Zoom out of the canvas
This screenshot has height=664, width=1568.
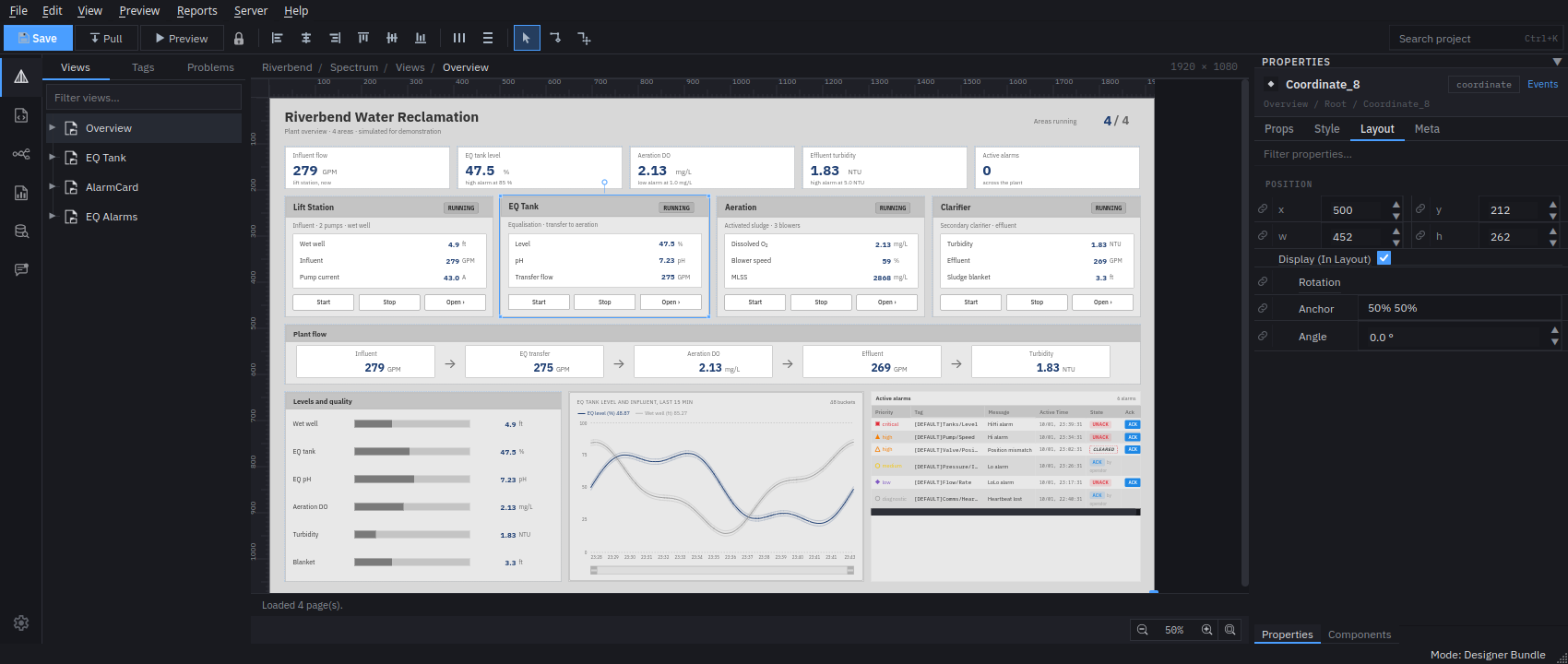[x=1143, y=630]
